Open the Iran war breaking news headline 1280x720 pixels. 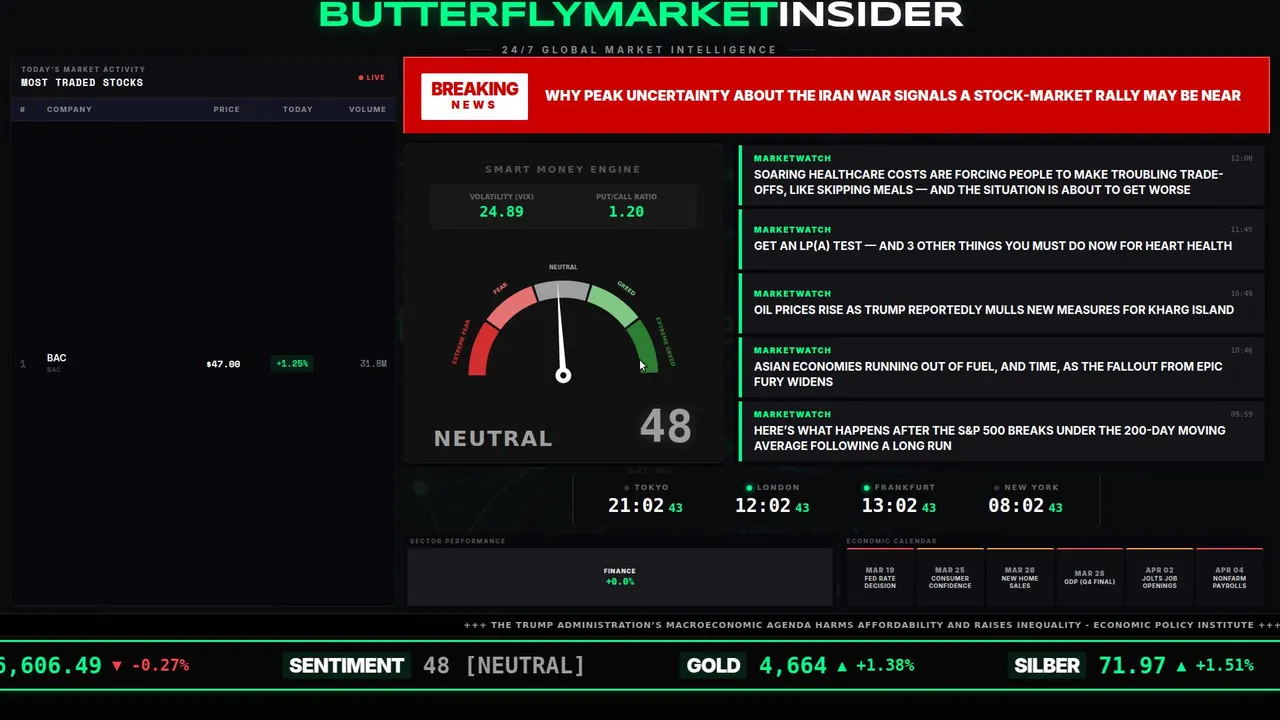892,96
